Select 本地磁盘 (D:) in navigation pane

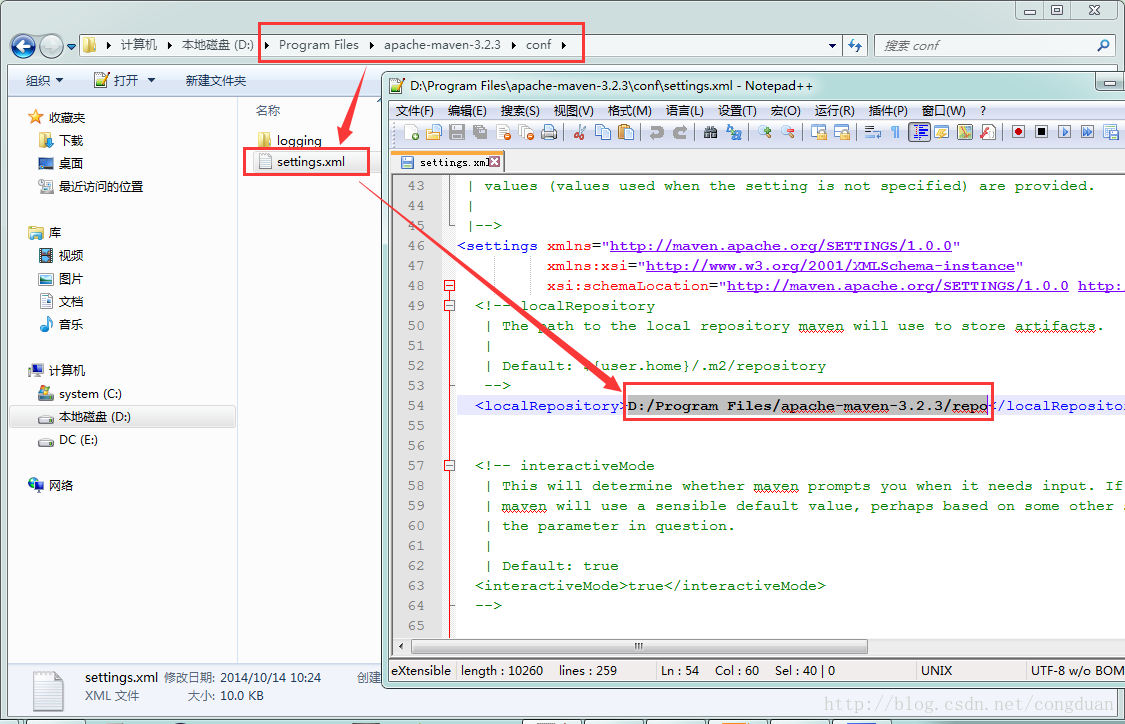[123, 417]
